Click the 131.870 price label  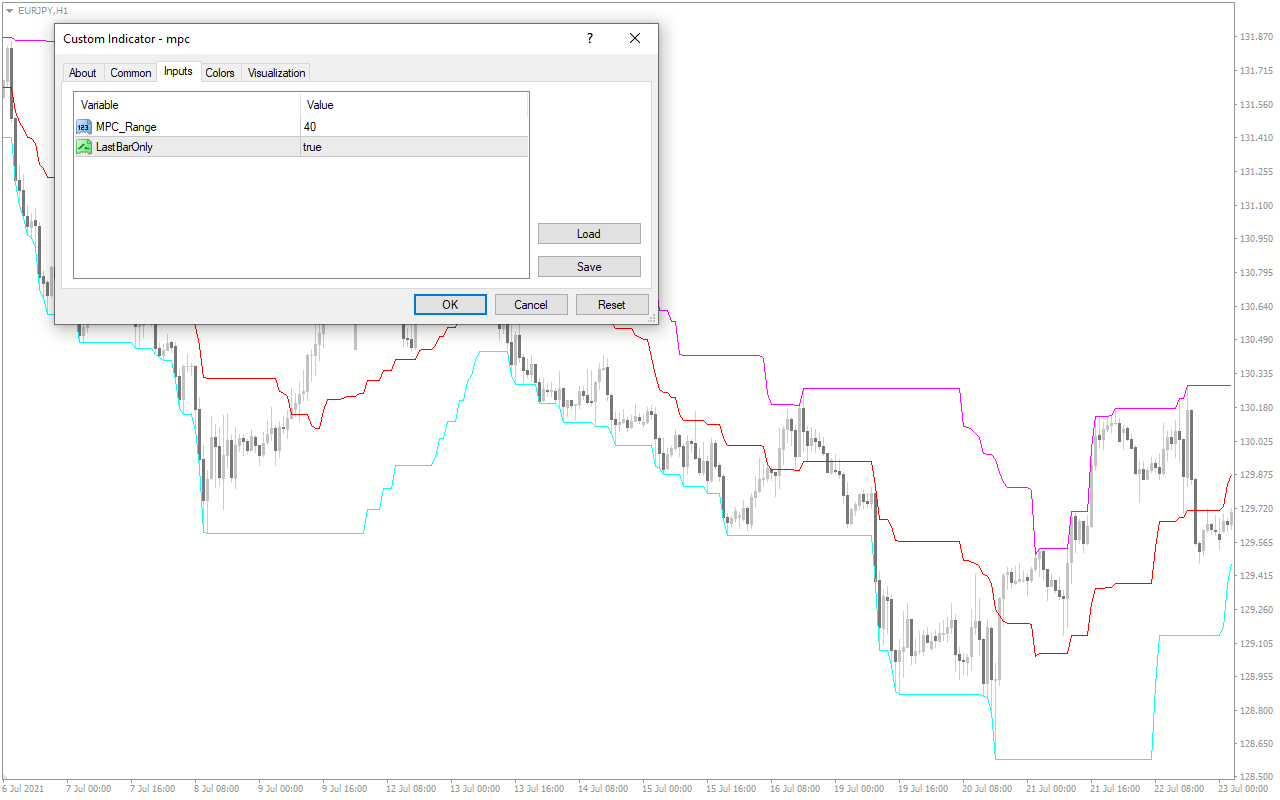click(1255, 38)
